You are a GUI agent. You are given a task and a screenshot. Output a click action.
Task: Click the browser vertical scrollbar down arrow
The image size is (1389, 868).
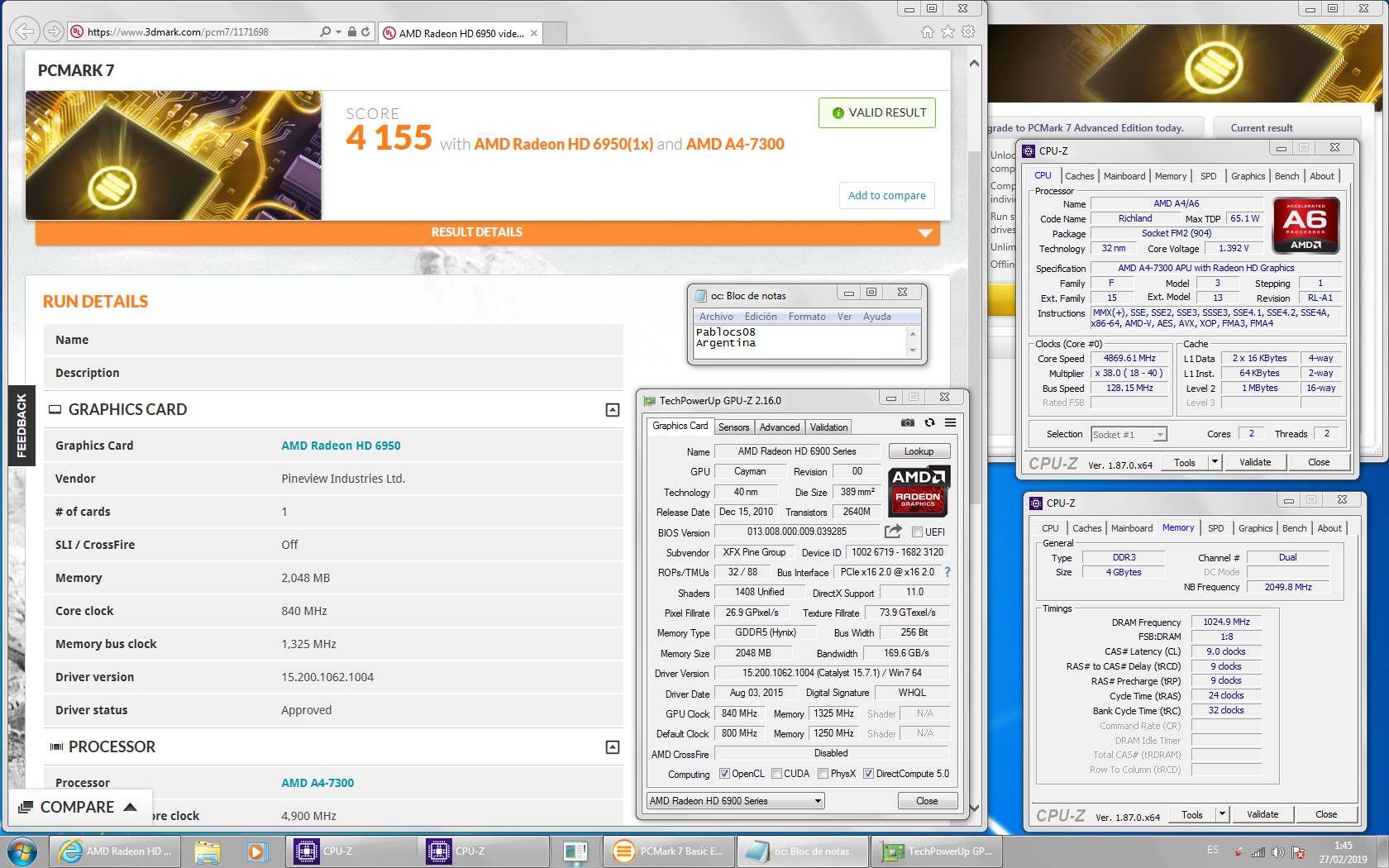[974, 808]
